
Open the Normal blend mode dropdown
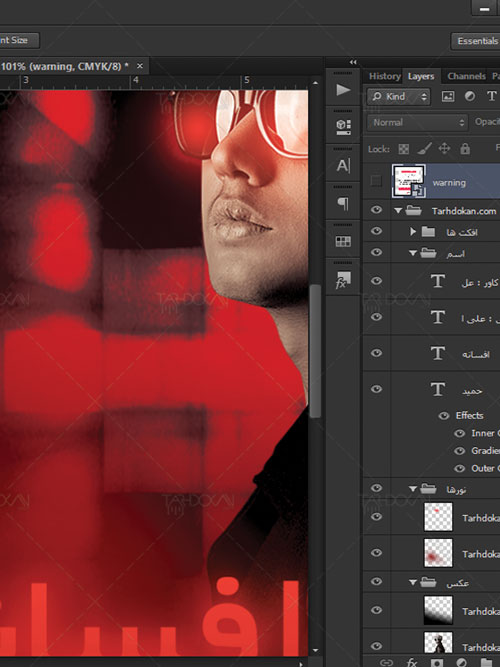coord(417,123)
